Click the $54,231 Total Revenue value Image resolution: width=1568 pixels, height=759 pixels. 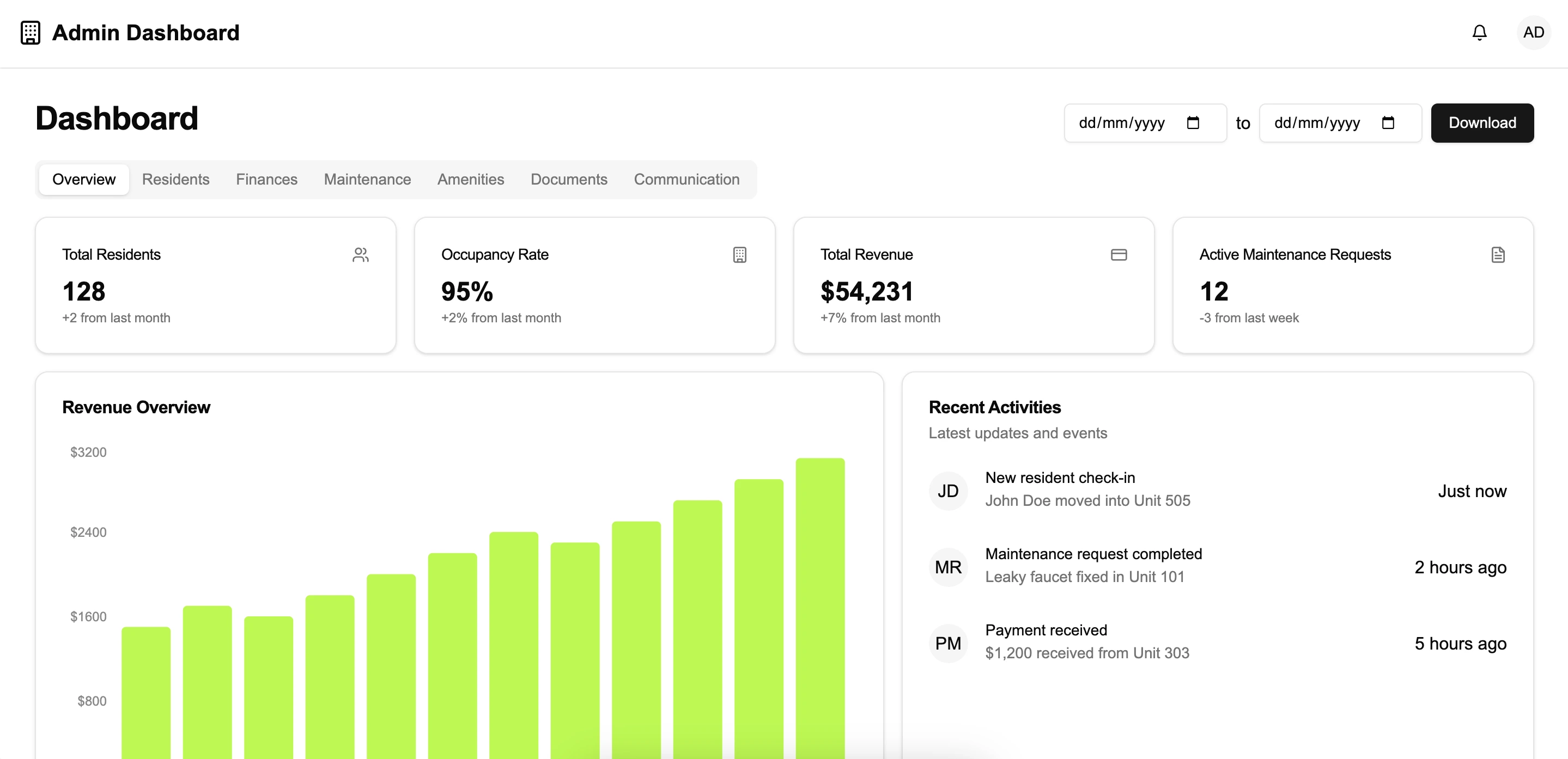coord(867,291)
